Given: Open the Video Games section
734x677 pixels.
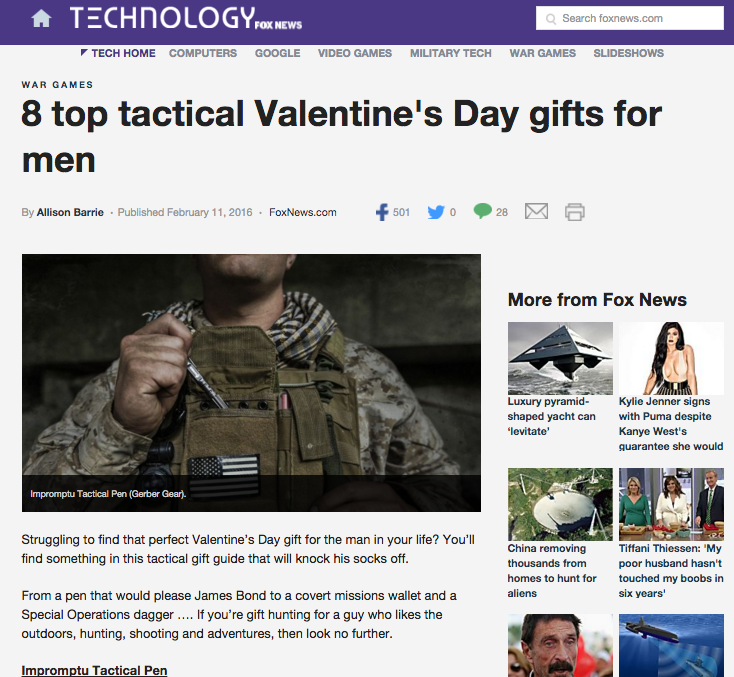Looking at the screenshot, I should pyautogui.click(x=355, y=53).
